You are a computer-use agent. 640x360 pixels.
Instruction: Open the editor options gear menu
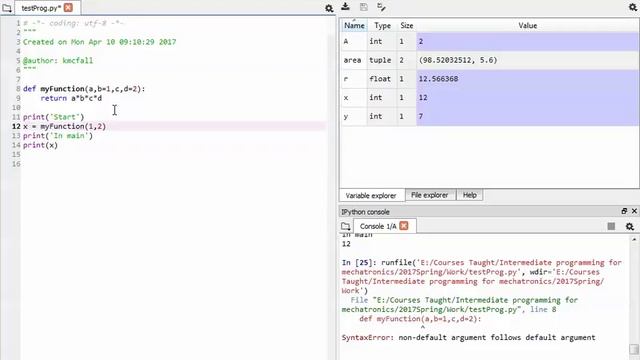329,8
